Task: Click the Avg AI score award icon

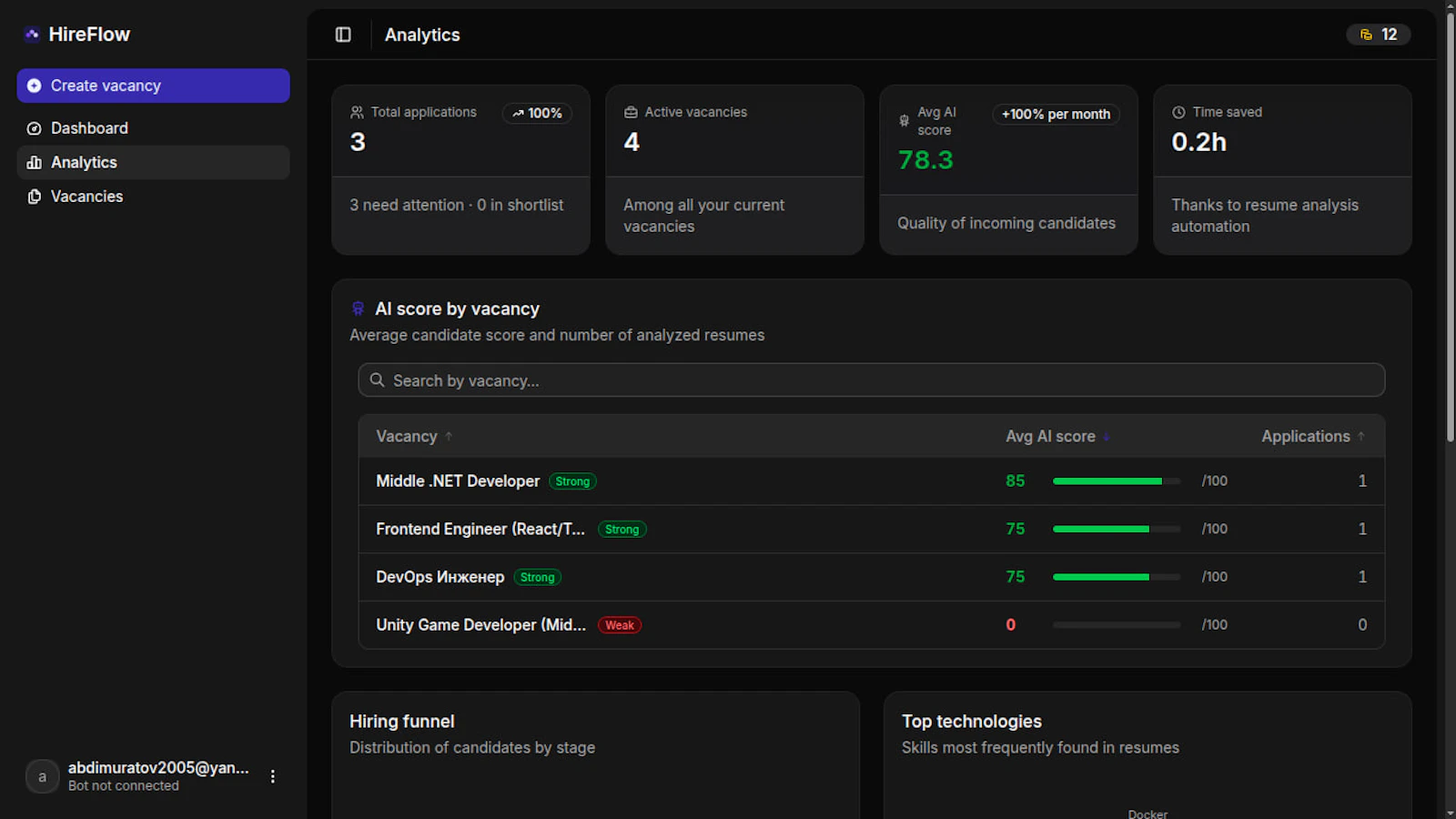Action: (904, 121)
